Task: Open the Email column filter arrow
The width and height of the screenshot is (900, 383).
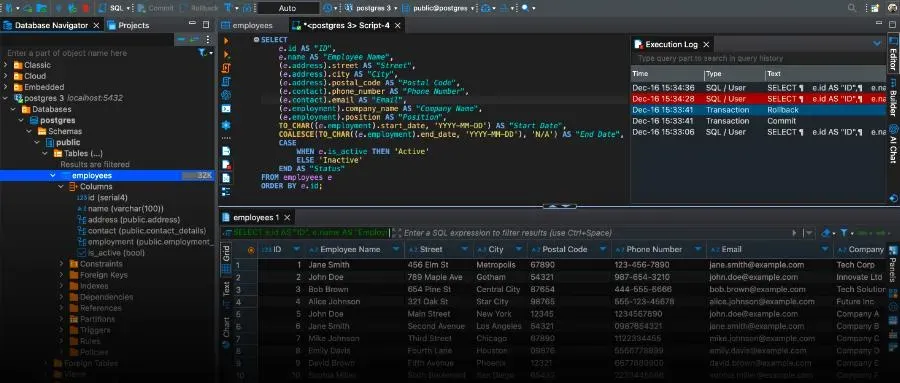Action: 824,250
